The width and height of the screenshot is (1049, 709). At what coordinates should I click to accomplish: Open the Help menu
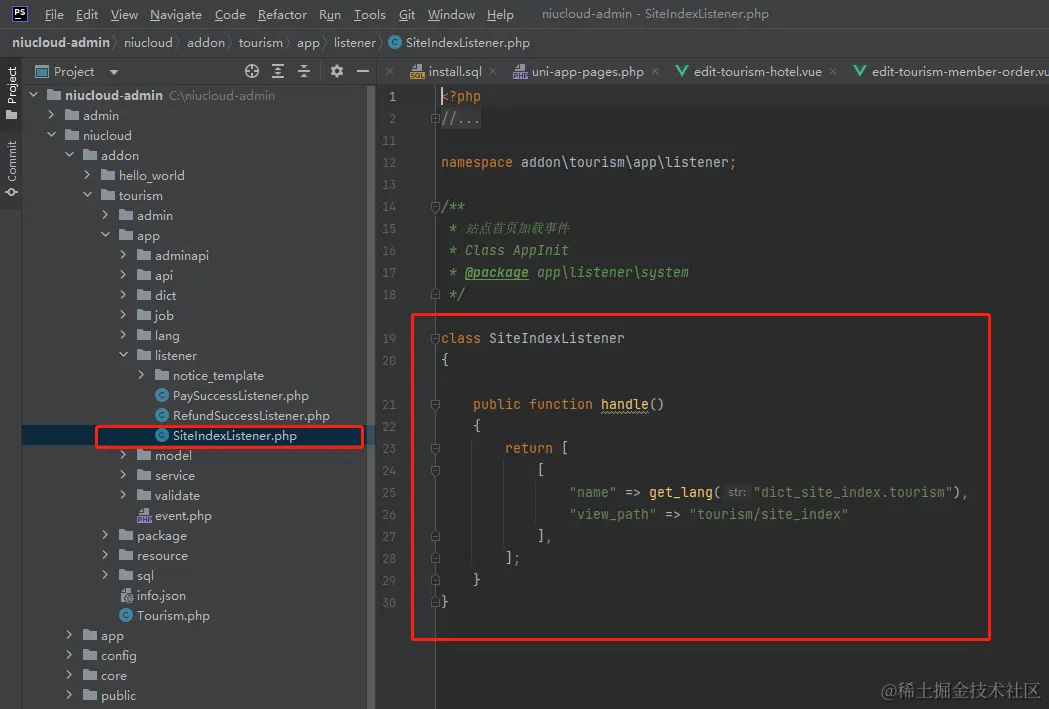[500, 14]
